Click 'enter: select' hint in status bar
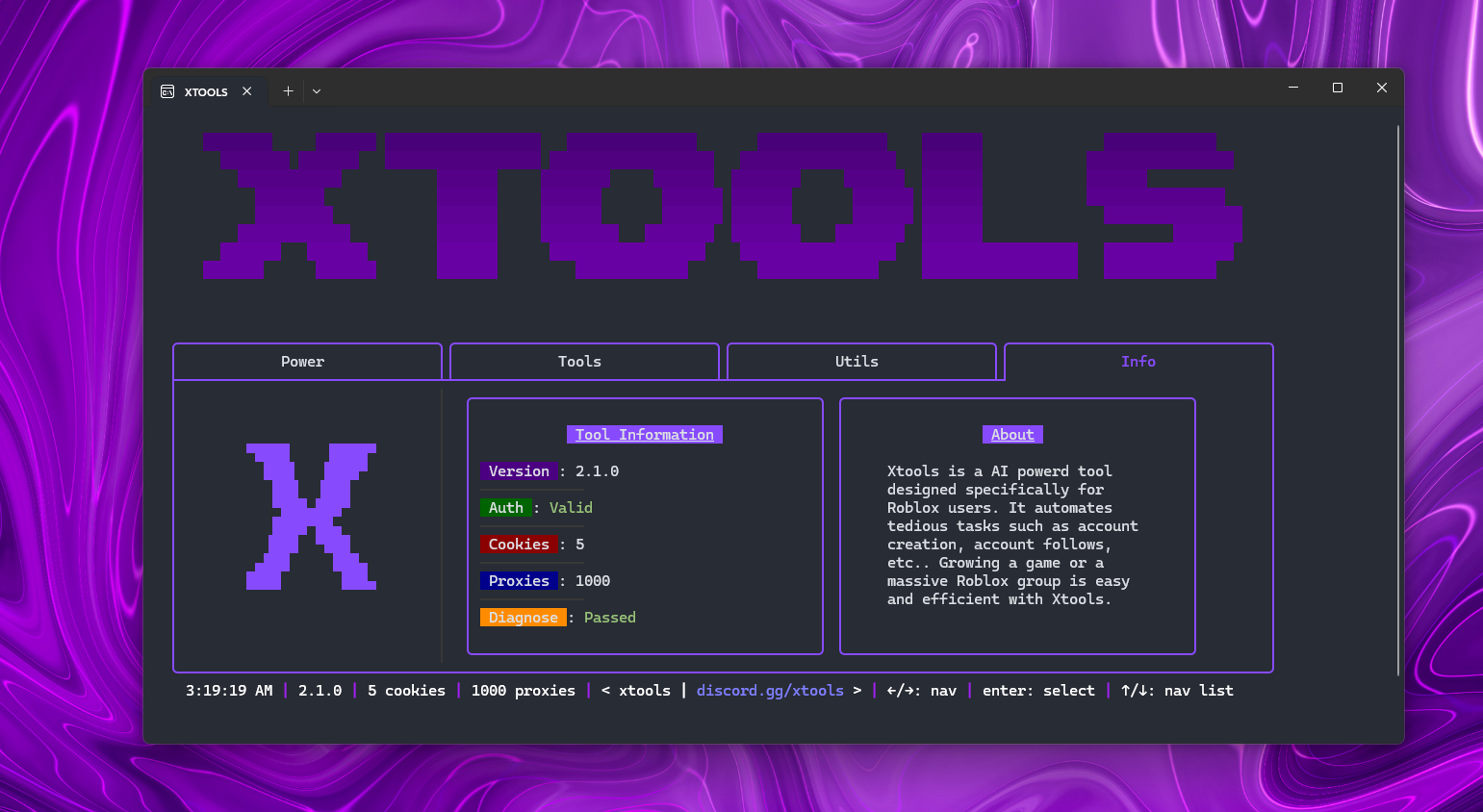The width and height of the screenshot is (1483, 812). point(1038,691)
